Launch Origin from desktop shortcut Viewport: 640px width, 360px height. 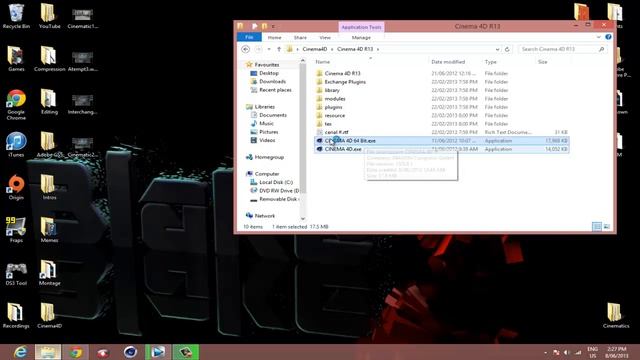pyautogui.click(x=16, y=187)
